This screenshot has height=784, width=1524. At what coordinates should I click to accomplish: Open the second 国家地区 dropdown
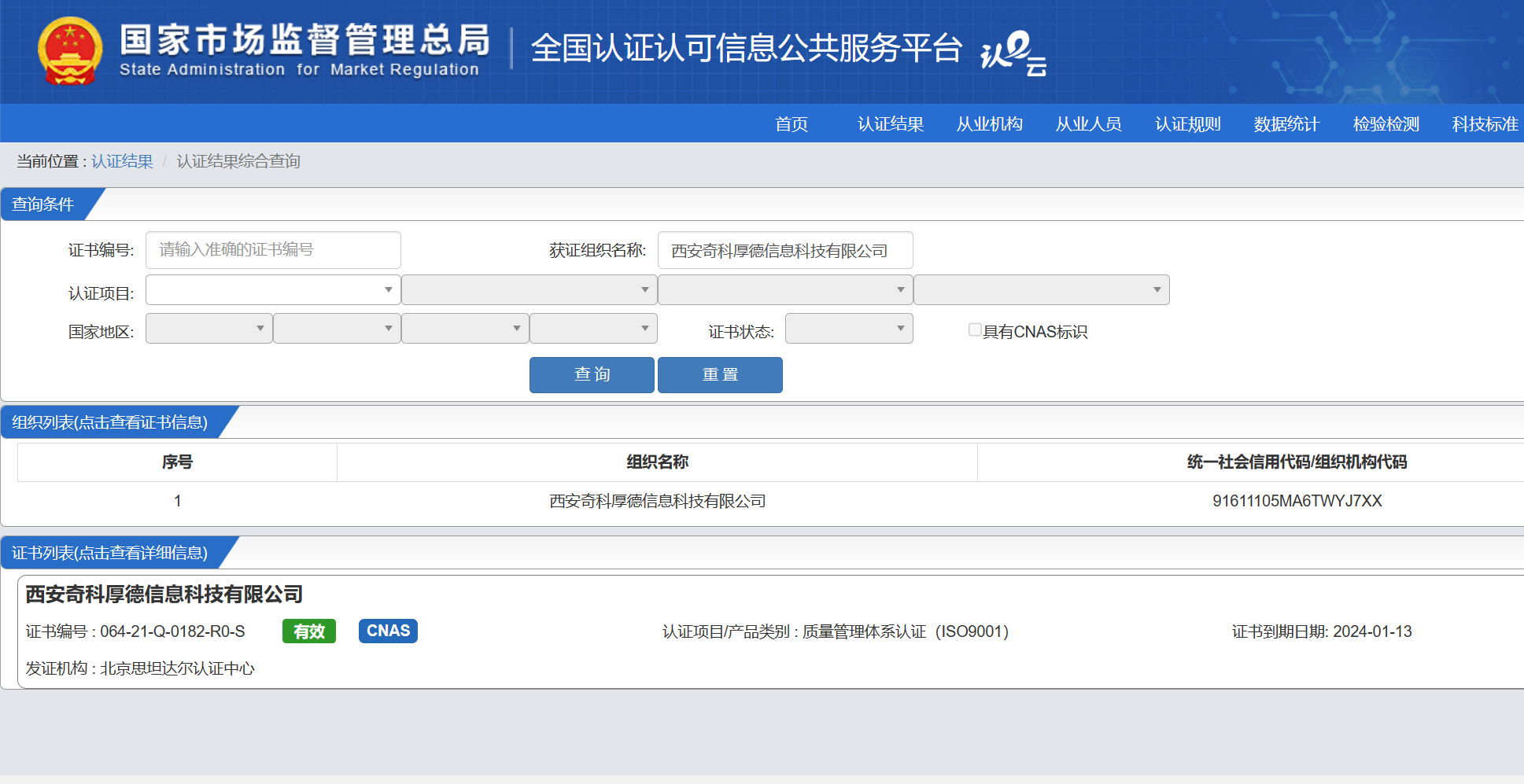click(338, 328)
